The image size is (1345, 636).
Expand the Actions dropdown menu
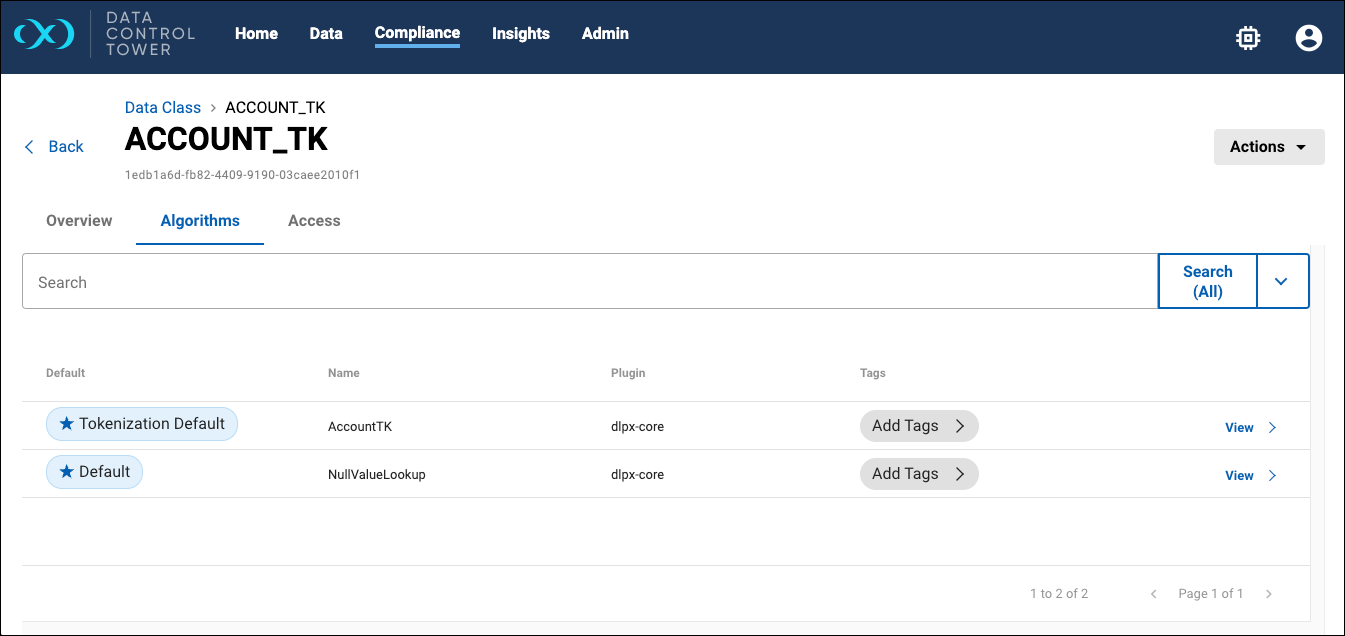pyautogui.click(x=1268, y=147)
